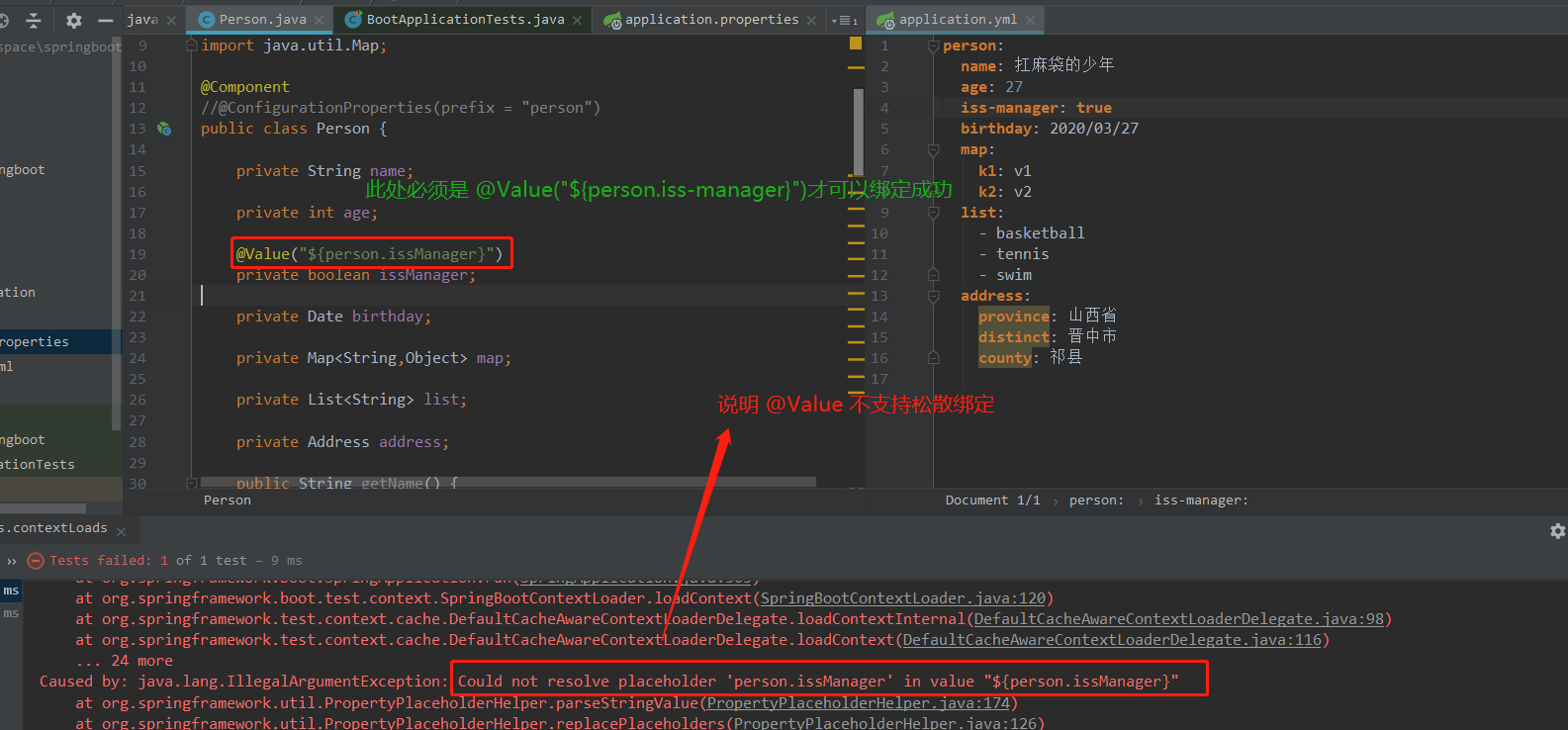The image size is (1568, 730).
Task: Click the Spring bean gutter icon on line 13
Action: tap(164, 129)
